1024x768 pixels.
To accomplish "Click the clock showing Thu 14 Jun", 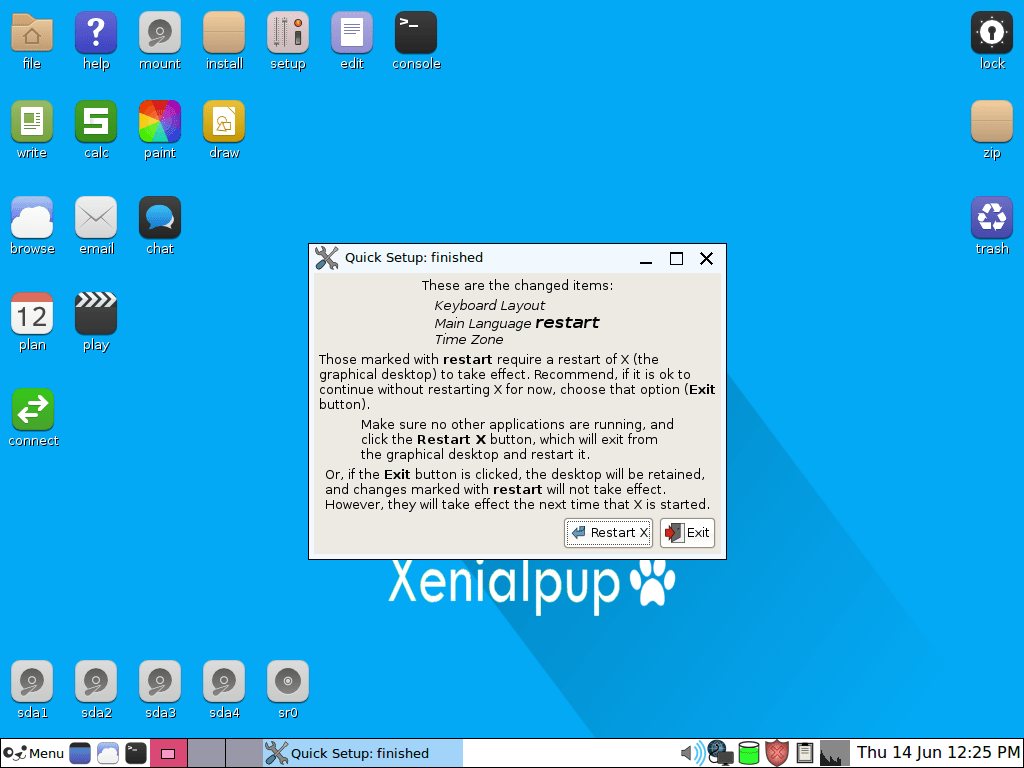I will 937,752.
